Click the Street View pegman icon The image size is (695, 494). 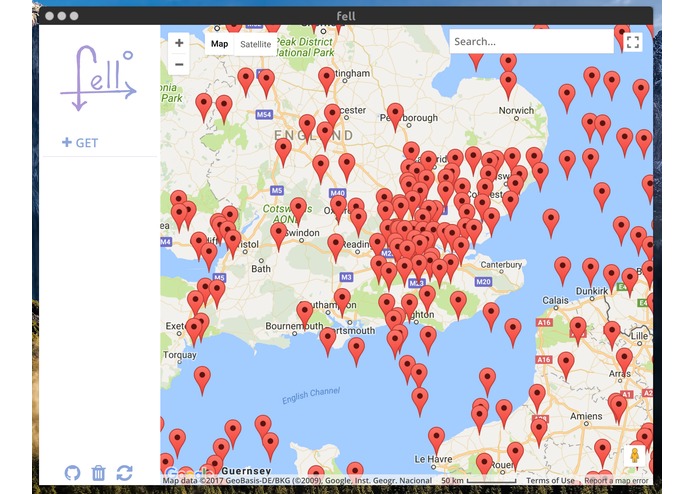635,455
